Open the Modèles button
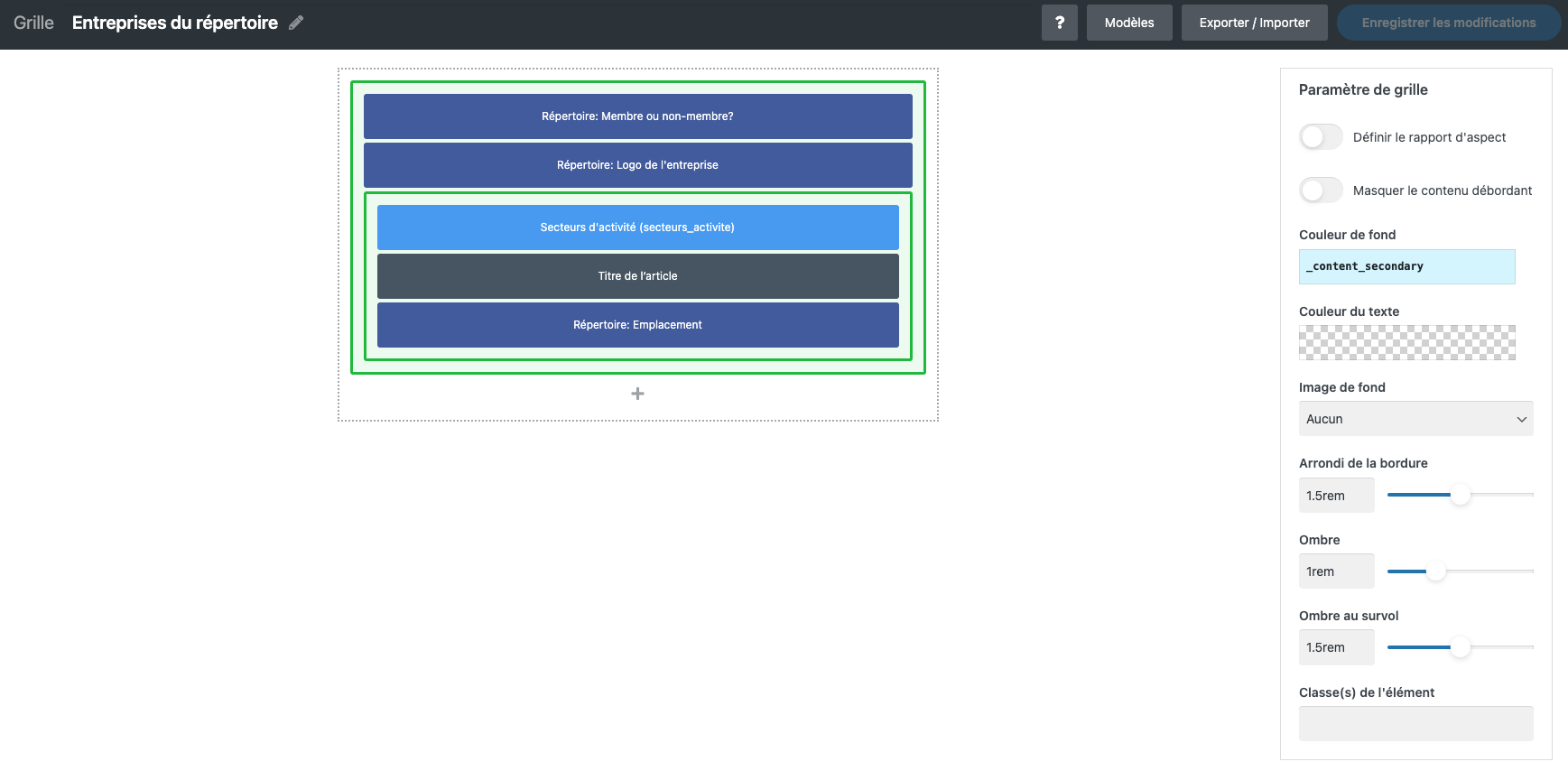The height and width of the screenshot is (771, 1568). (1128, 23)
